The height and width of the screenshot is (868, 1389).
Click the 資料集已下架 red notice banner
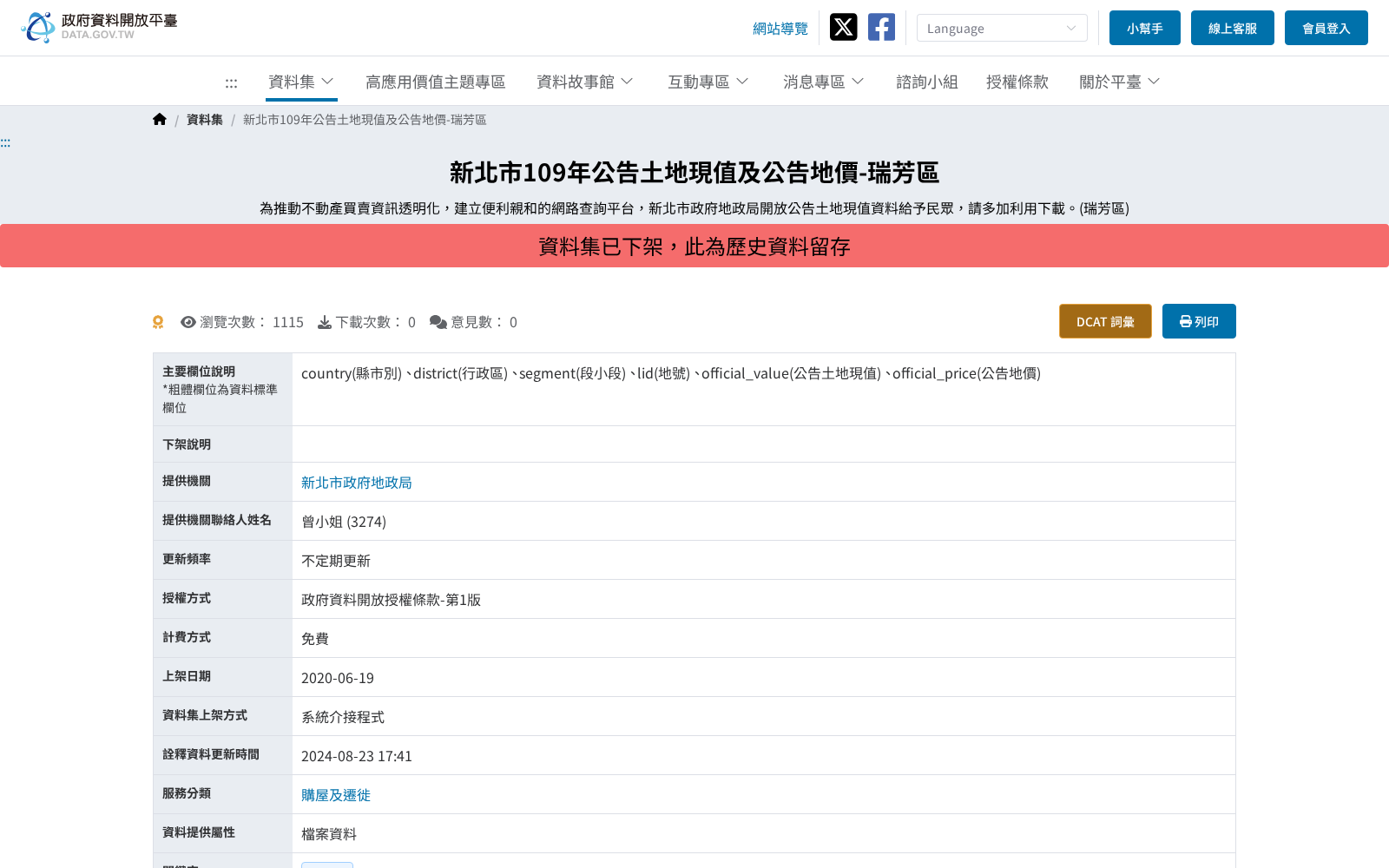694,246
